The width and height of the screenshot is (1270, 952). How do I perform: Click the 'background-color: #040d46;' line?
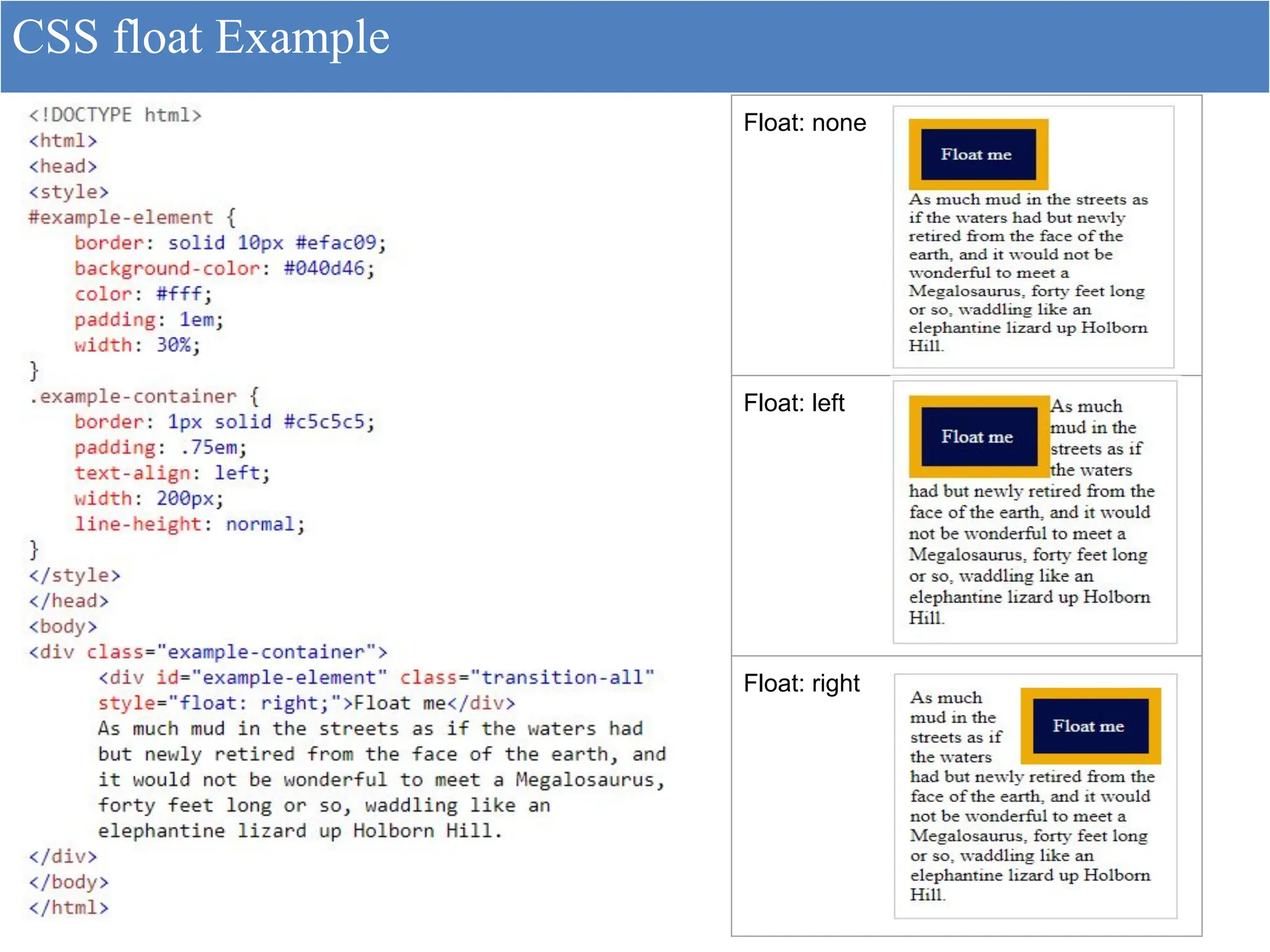tap(224, 268)
